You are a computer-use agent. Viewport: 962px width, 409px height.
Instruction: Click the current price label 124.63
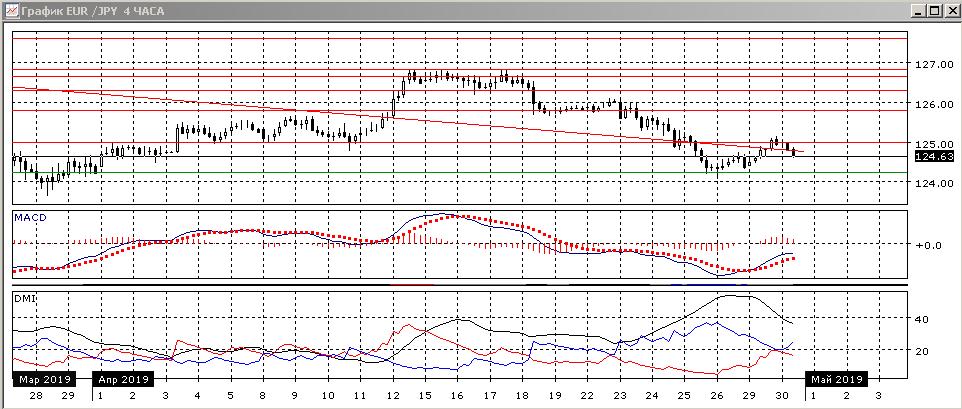[x=932, y=156]
